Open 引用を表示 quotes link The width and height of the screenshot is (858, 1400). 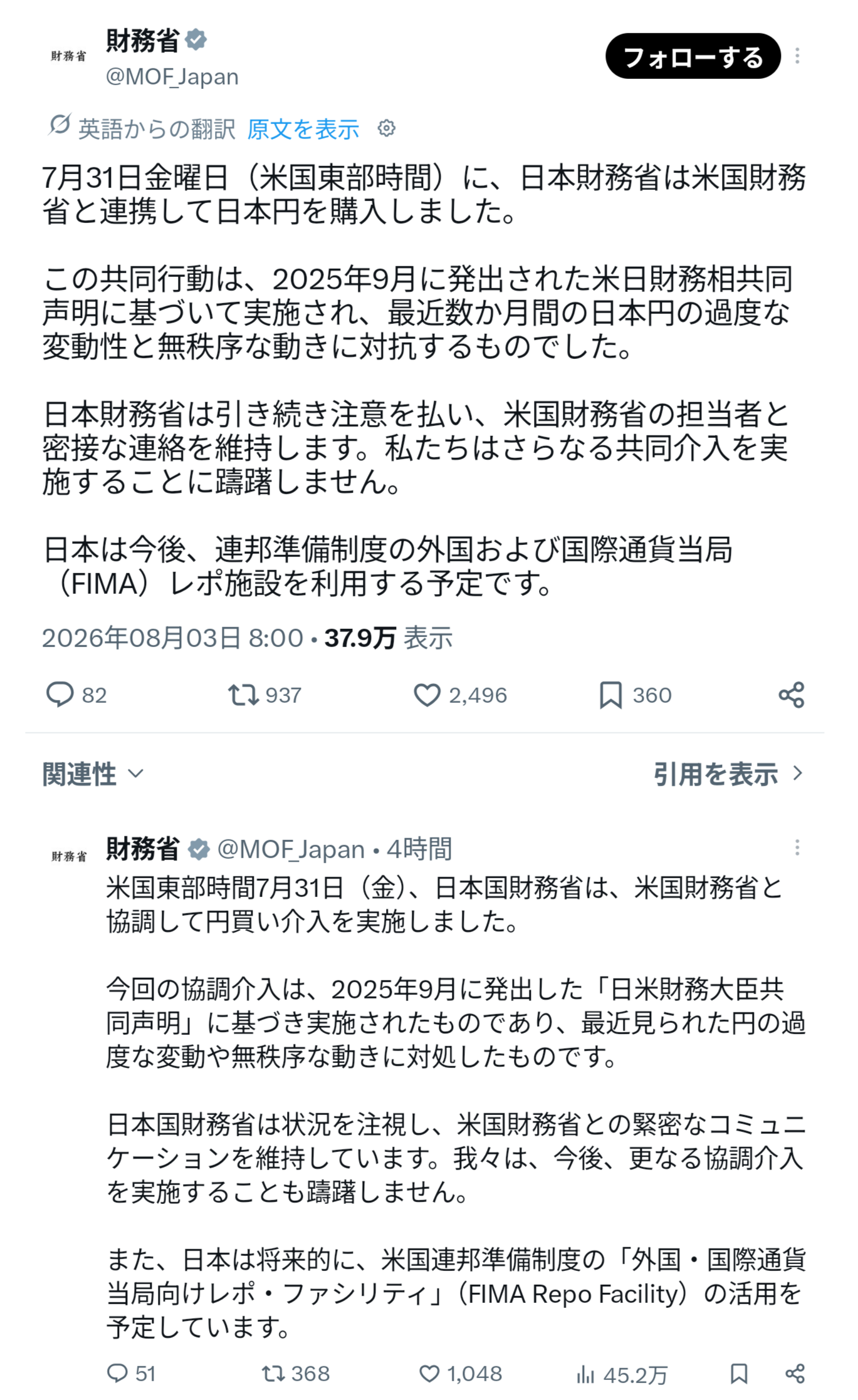click(728, 774)
